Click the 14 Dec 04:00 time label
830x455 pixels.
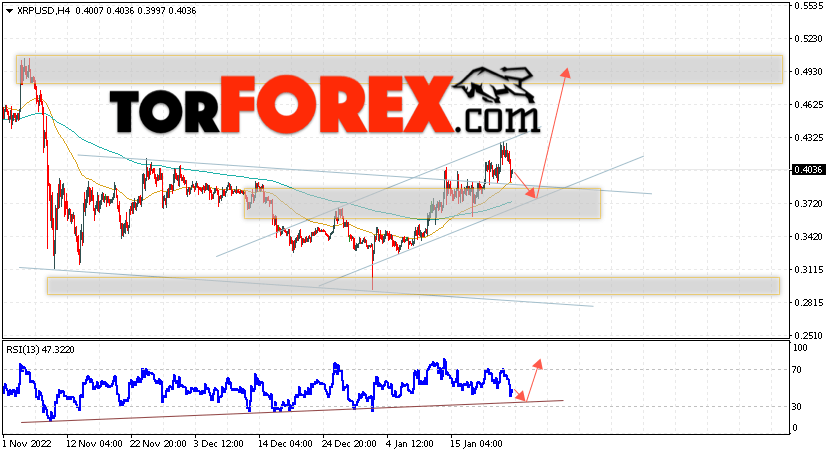pyautogui.click(x=286, y=443)
